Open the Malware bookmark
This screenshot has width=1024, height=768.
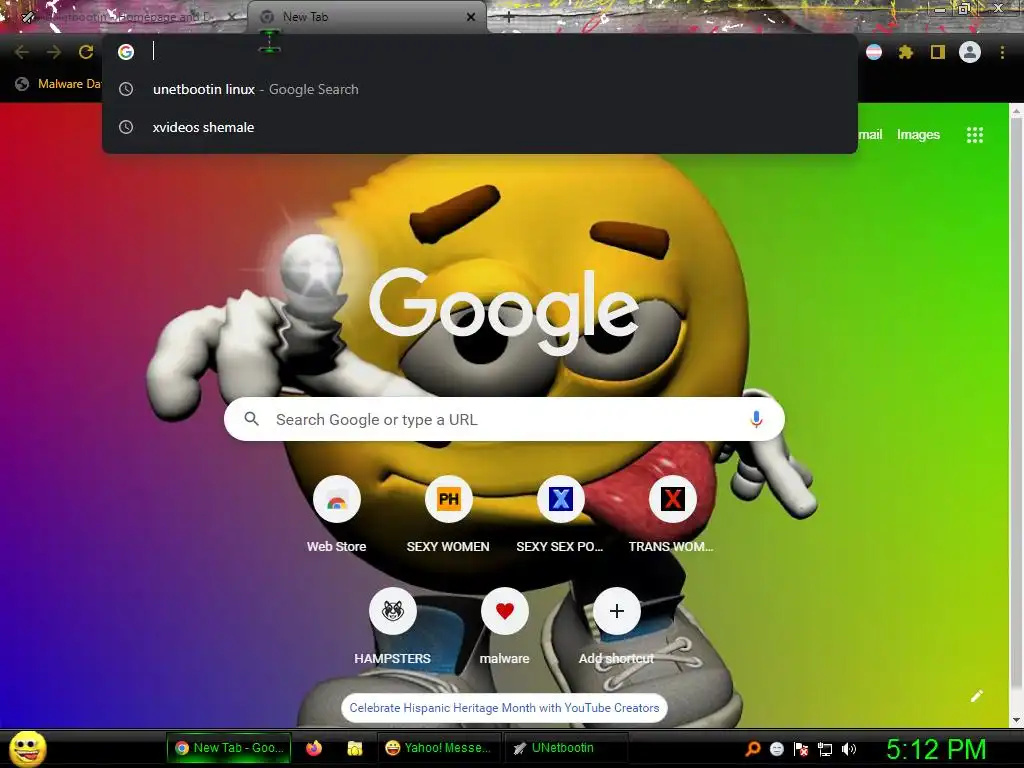coord(59,84)
